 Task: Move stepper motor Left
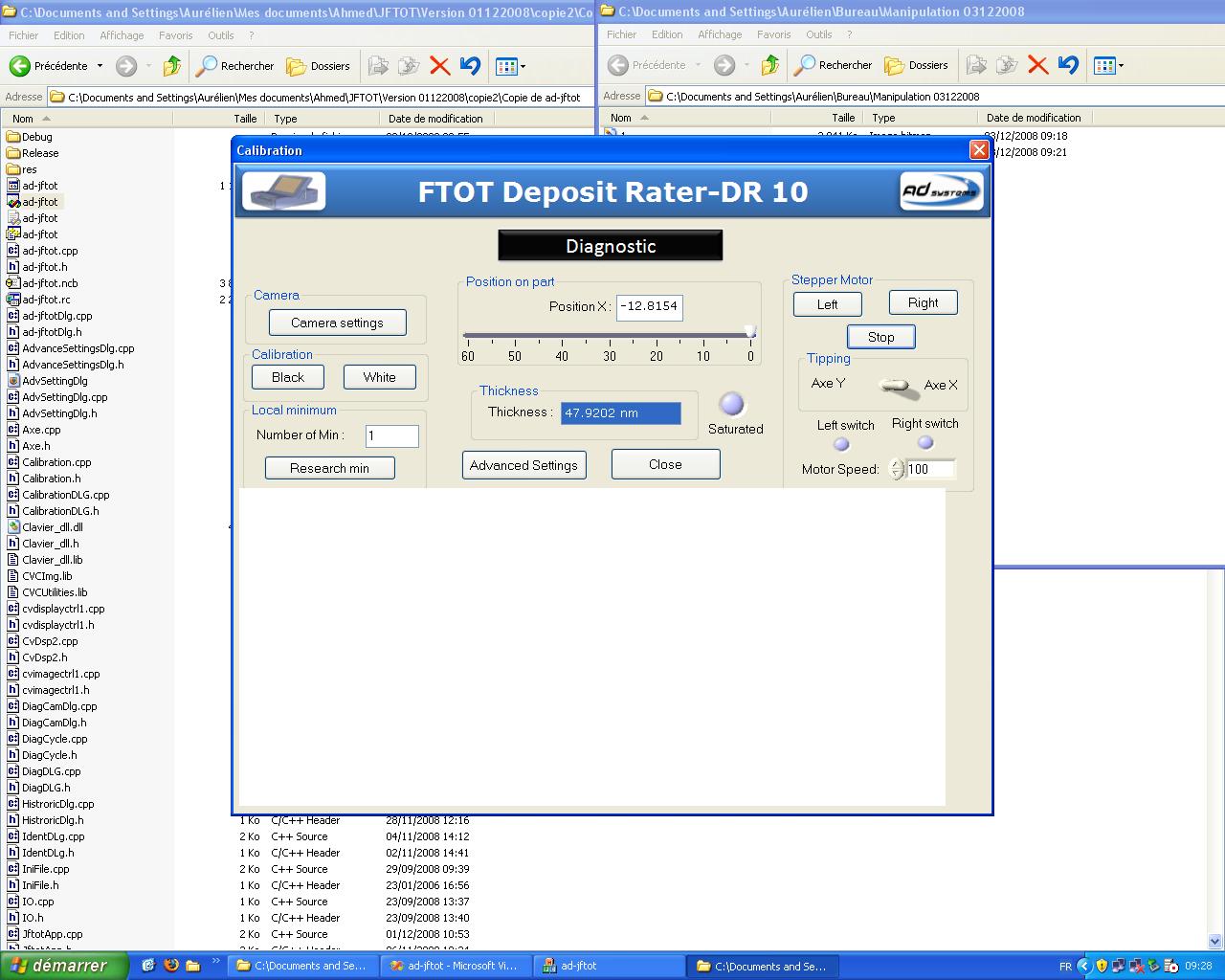tap(828, 304)
